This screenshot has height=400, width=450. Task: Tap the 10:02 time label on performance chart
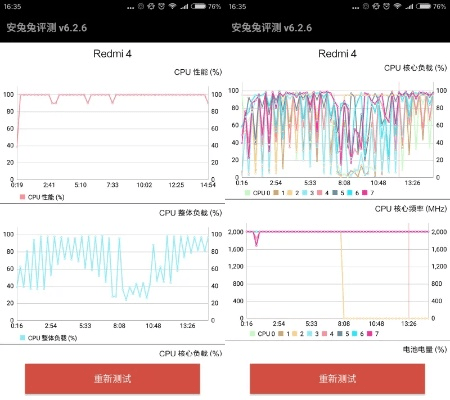(144, 185)
